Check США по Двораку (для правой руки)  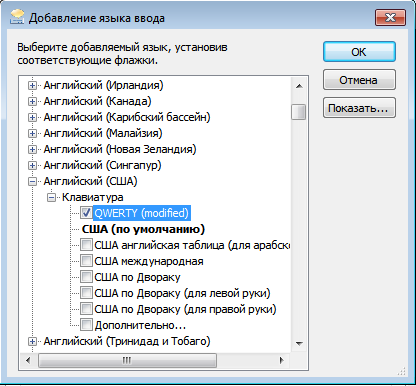point(86,309)
